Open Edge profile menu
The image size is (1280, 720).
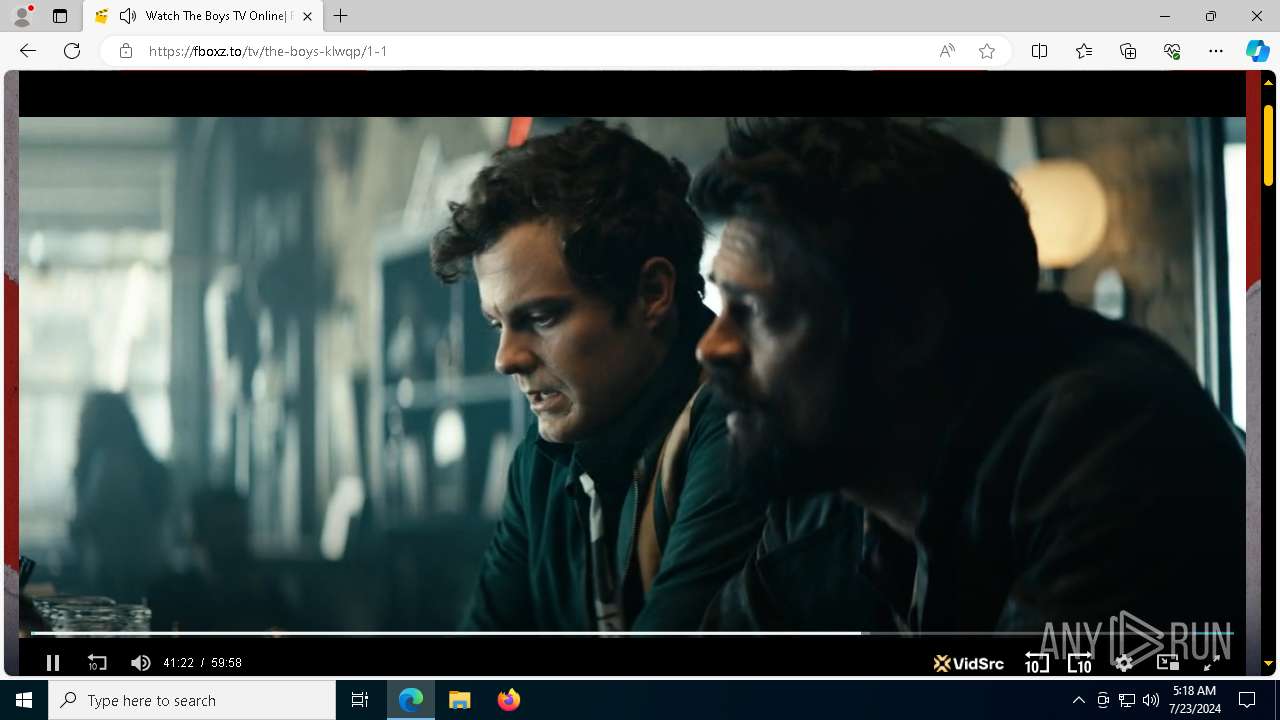[22, 16]
